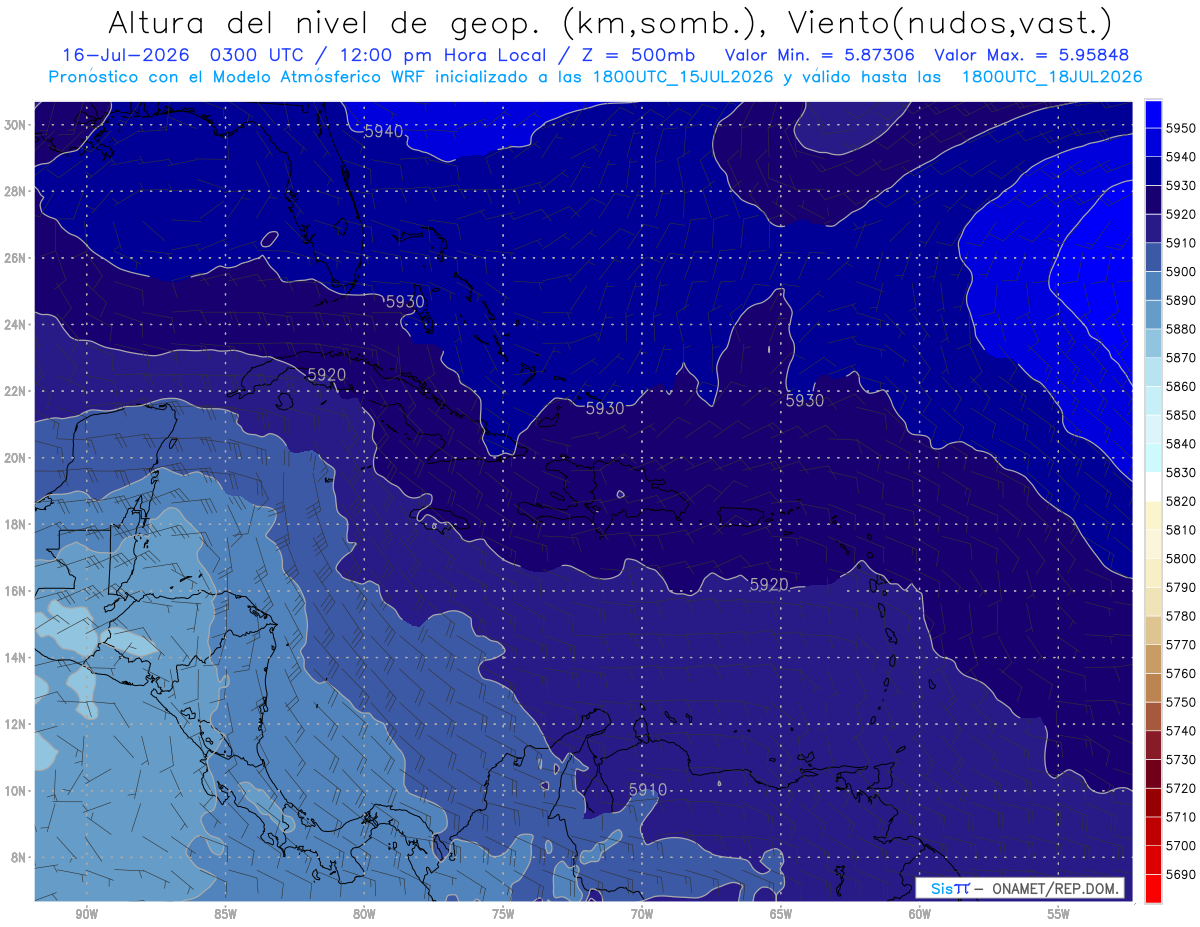Click the 75W longitude label
The image size is (1200, 927).
click(503, 914)
